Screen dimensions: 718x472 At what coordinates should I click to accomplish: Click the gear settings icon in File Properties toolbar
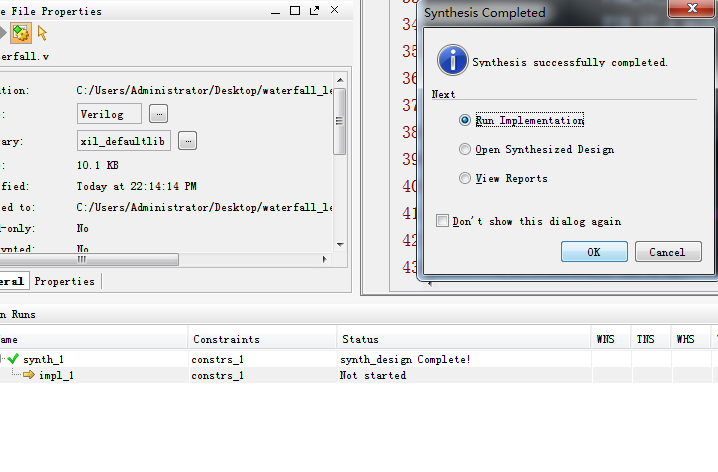tap(21, 33)
